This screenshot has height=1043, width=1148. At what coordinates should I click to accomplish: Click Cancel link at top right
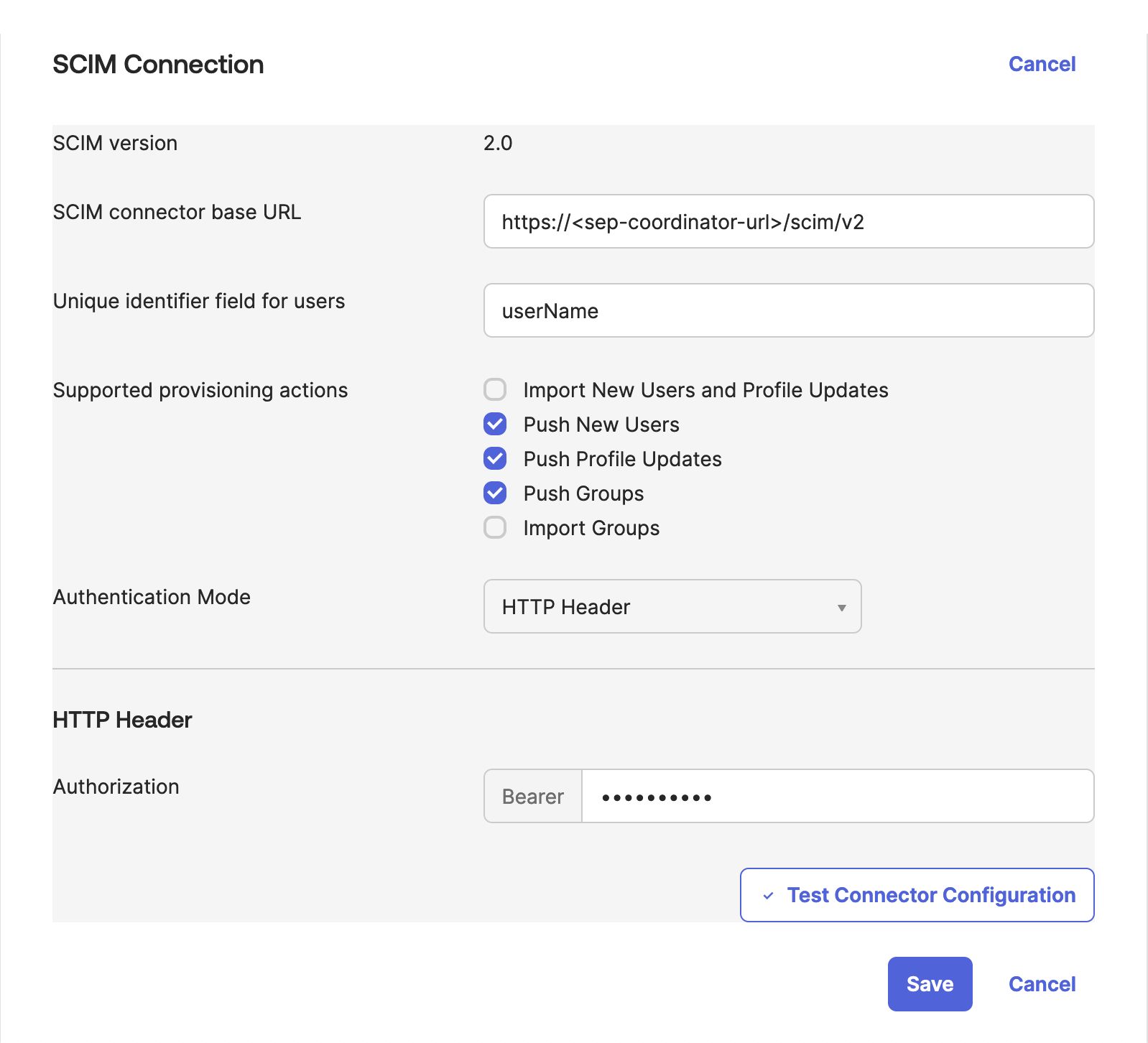coord(1042,64)
